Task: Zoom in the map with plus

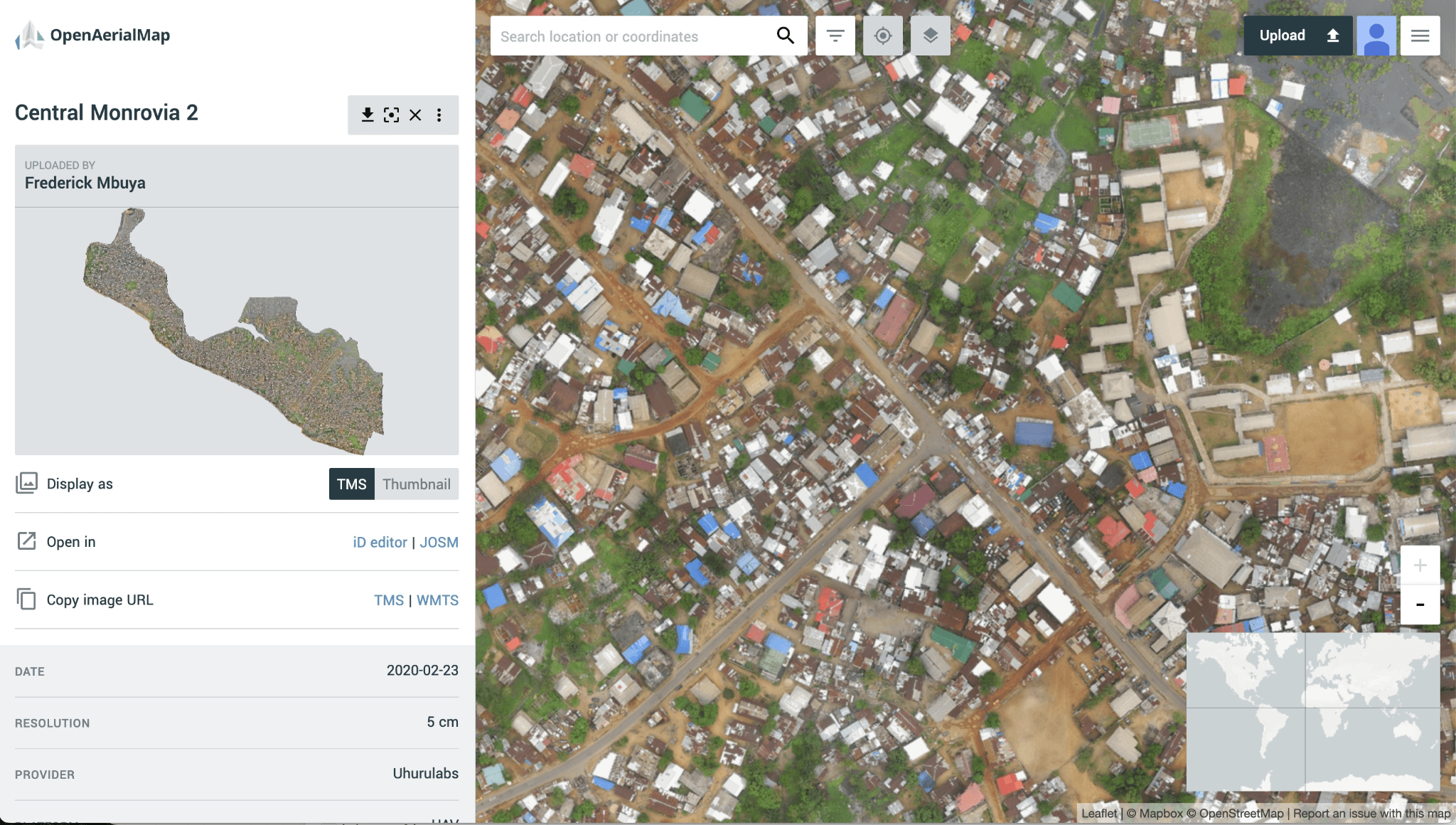Action: click(x=1420, y=565)
